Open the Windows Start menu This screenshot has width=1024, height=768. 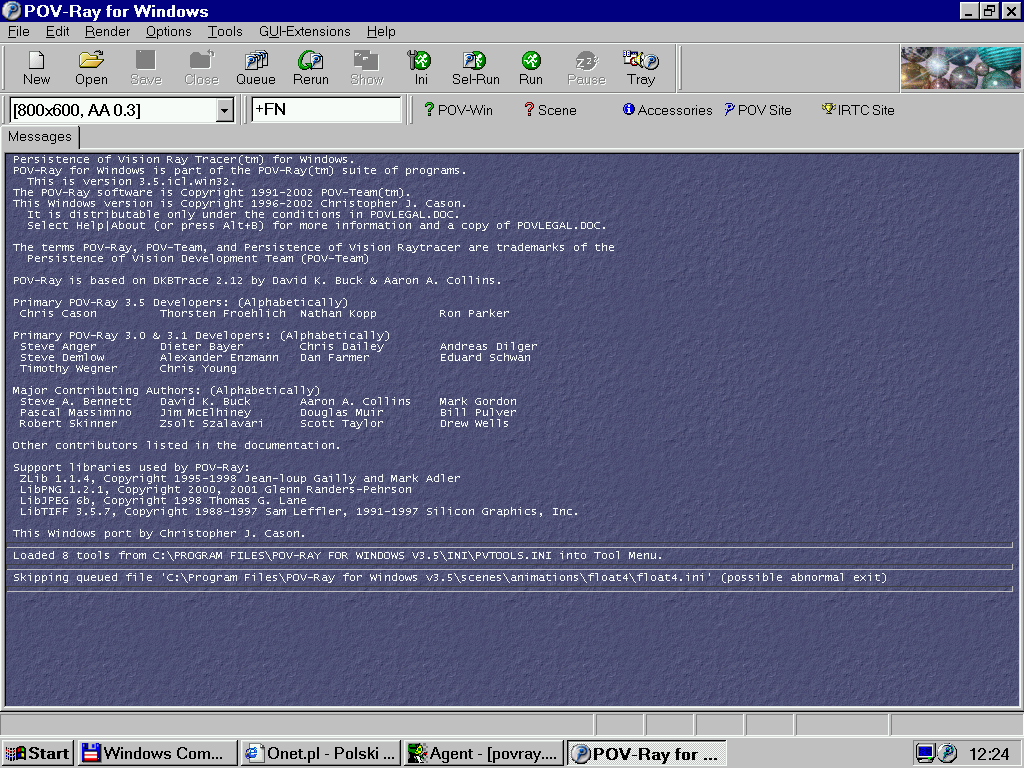37,753
